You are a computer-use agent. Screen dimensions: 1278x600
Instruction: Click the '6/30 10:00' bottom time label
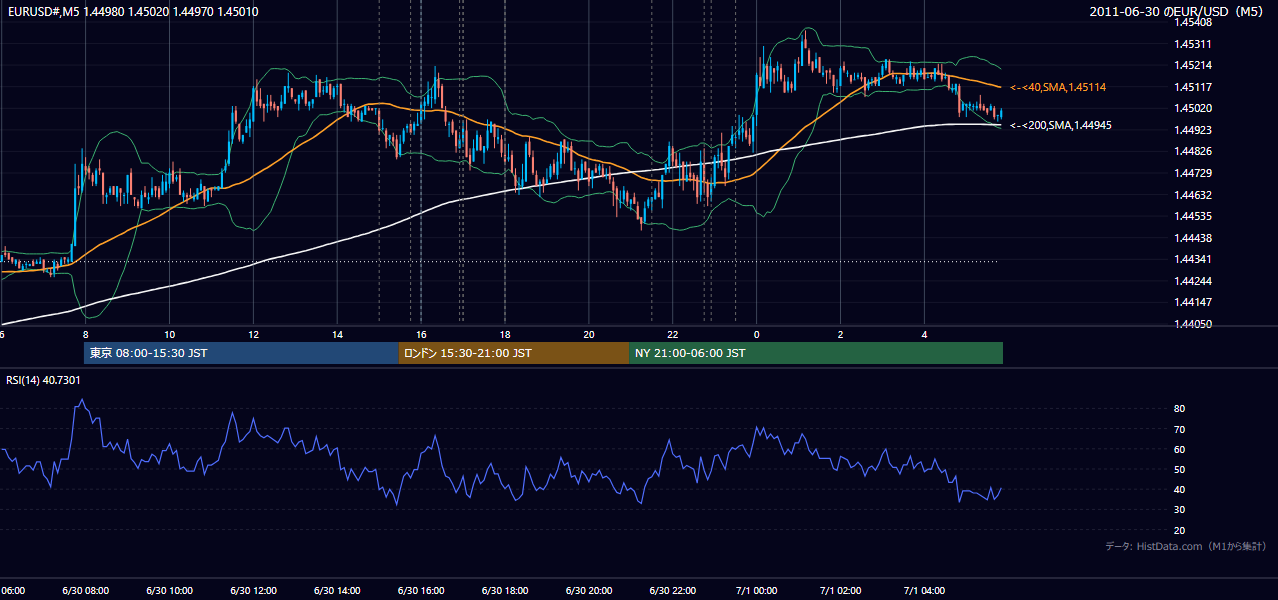pyautogui.click(x=170, y=591)
